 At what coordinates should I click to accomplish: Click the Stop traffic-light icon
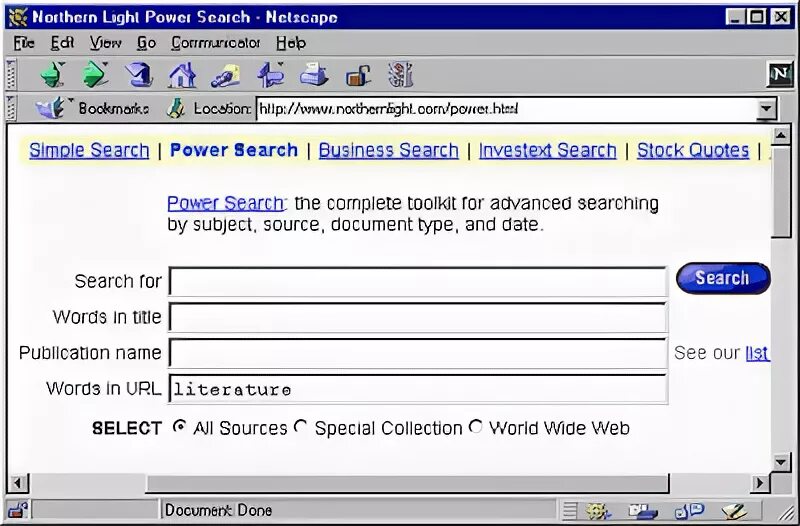pos(400,74)
